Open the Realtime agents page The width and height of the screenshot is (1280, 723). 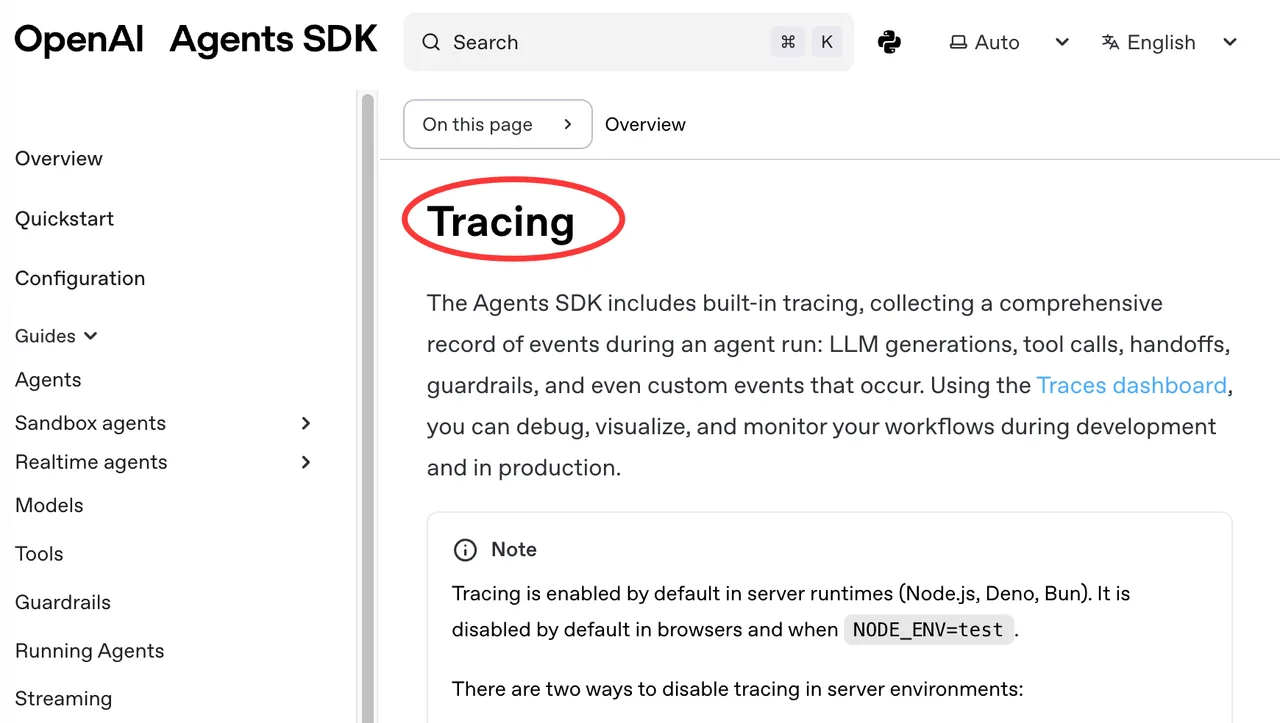point(91,462)
